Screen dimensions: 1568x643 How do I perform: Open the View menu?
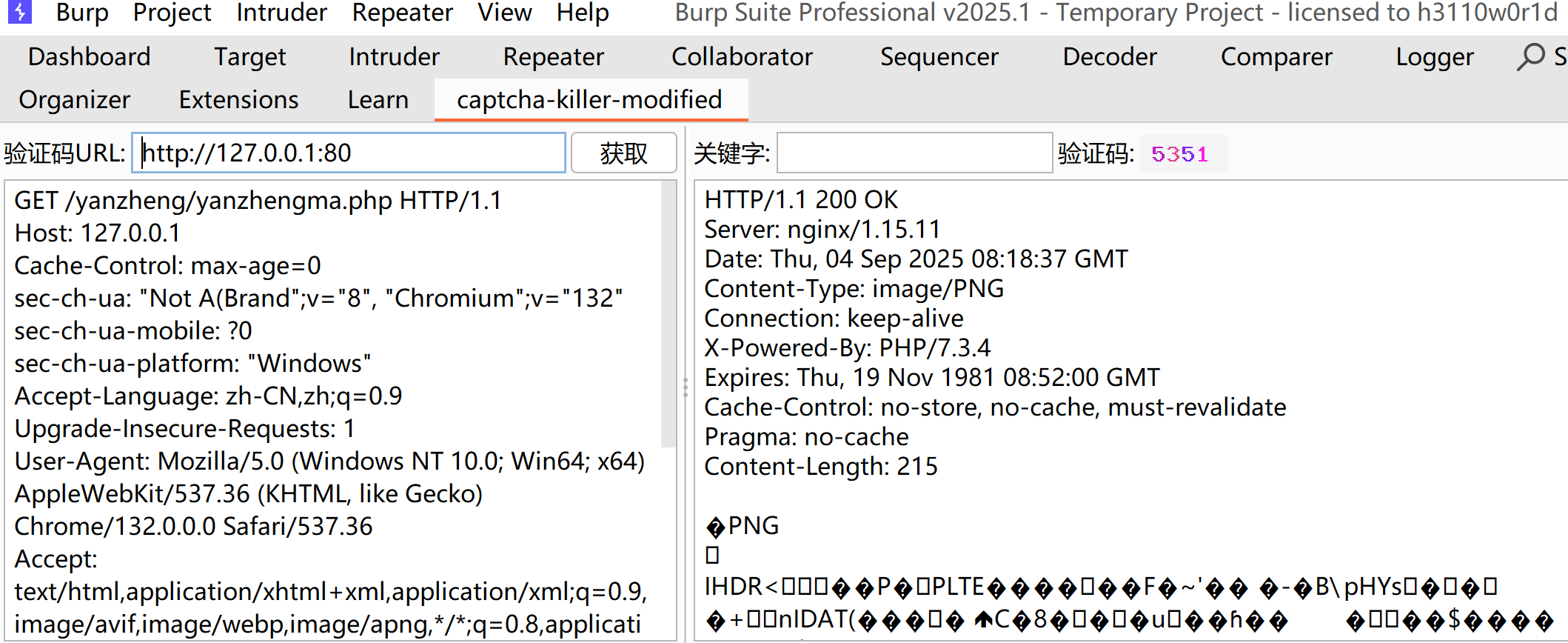504,13
